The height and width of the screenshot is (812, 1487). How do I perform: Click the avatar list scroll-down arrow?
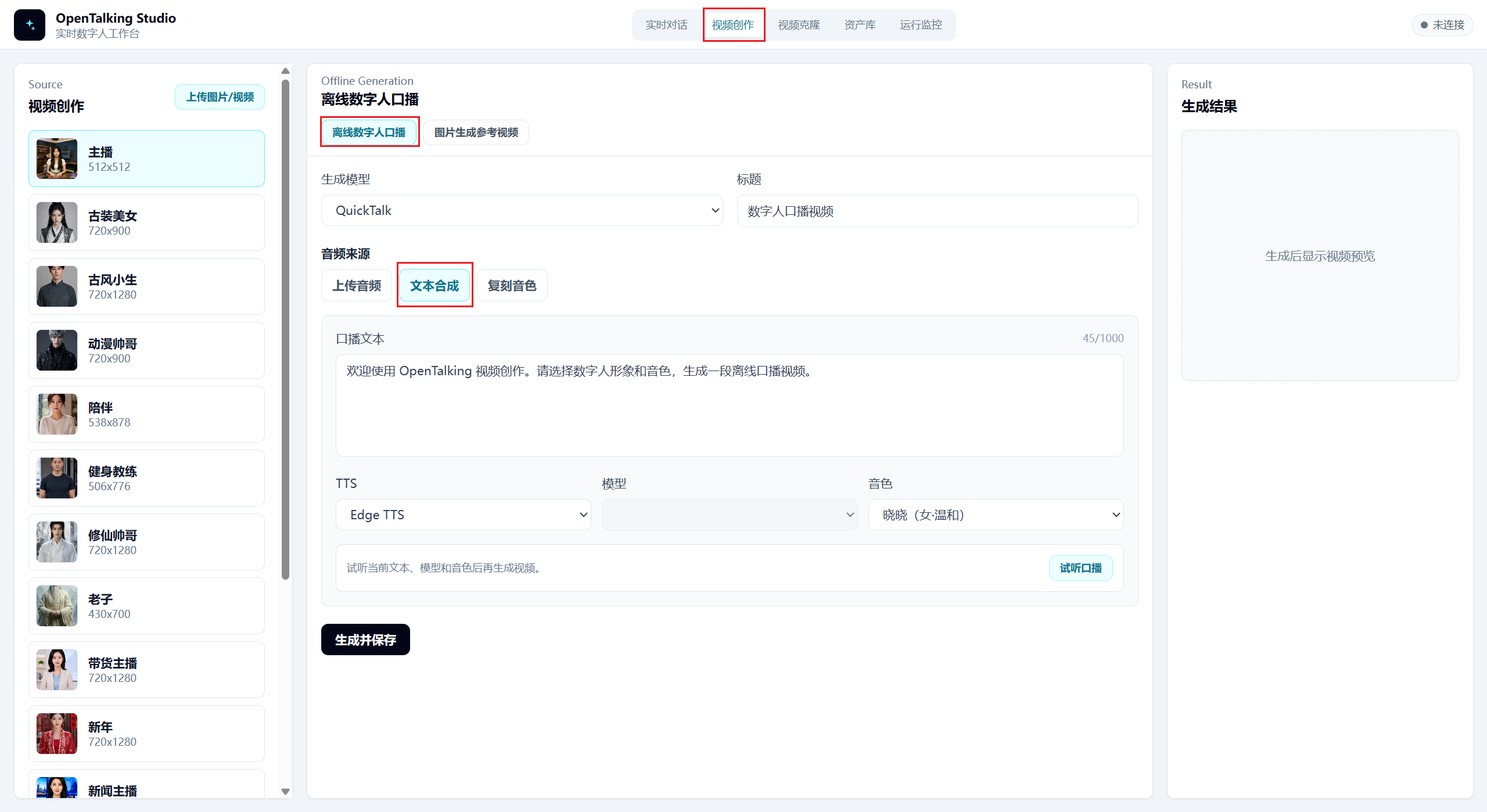point(285,791)
